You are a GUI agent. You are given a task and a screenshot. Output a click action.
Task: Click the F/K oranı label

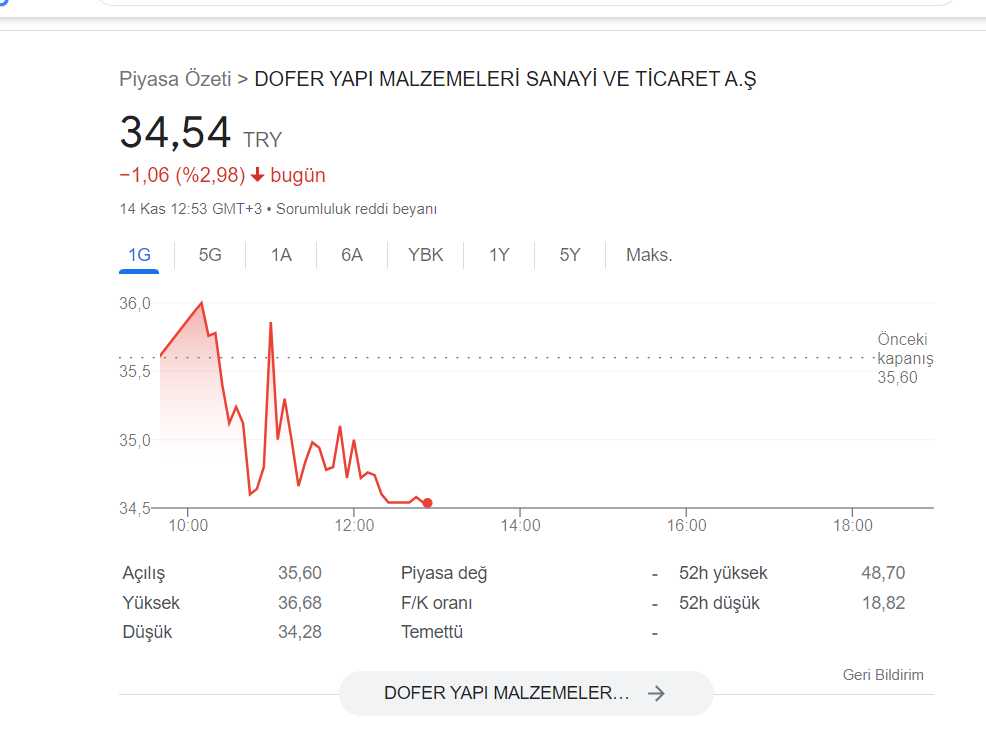pyautogui.click(x=436, y=603)
